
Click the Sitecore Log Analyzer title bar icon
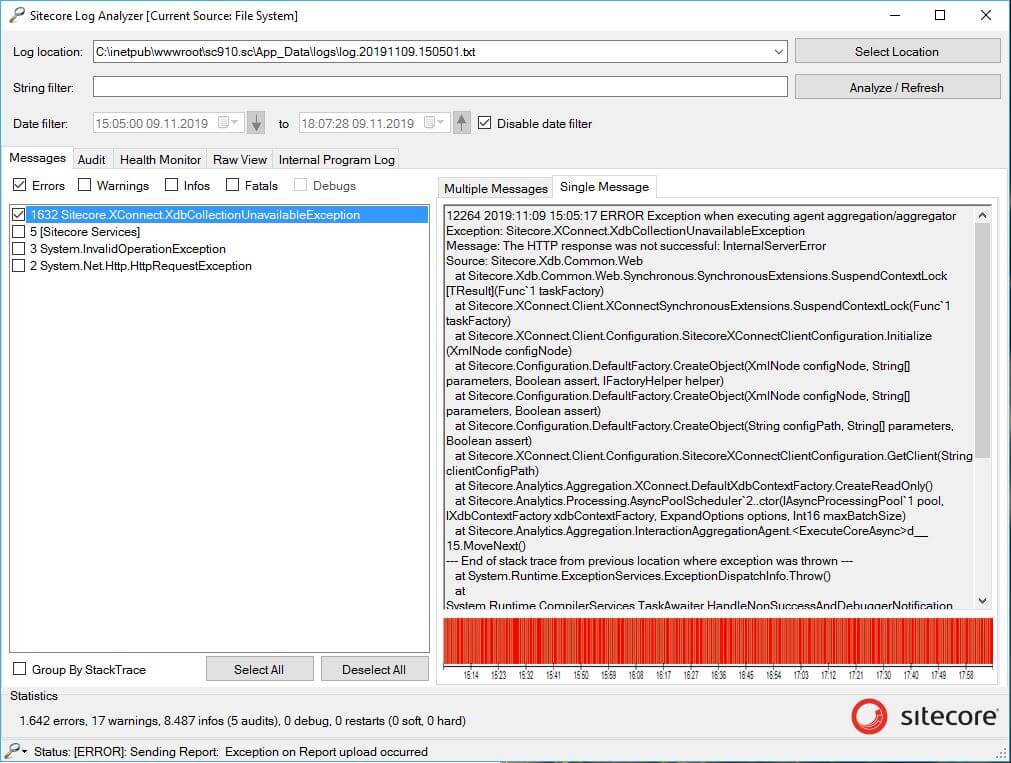(14, 15)
